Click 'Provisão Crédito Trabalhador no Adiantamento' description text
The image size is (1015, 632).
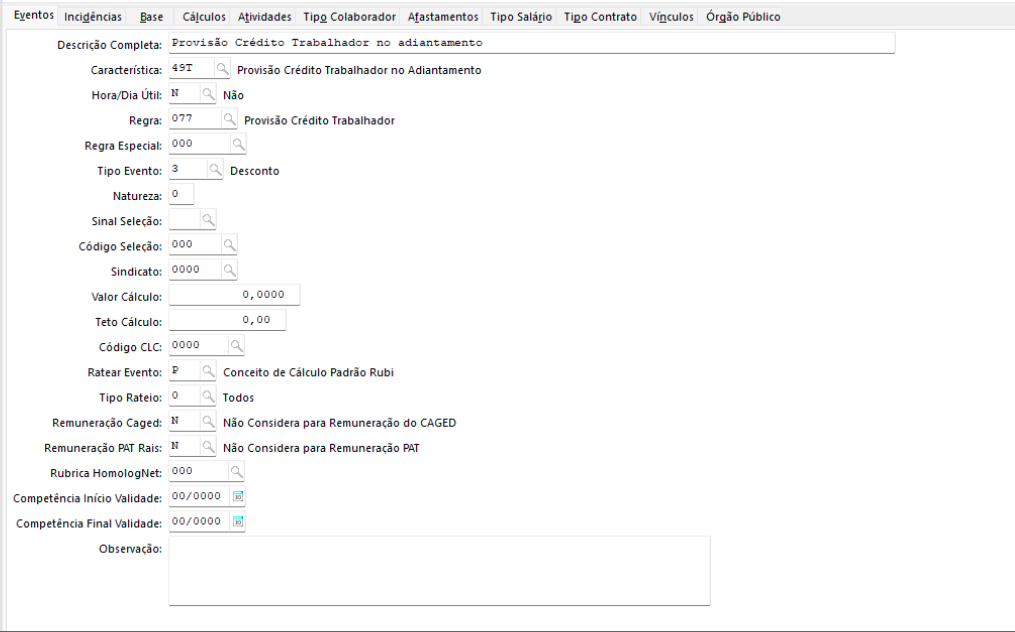[x=359, y=70]
